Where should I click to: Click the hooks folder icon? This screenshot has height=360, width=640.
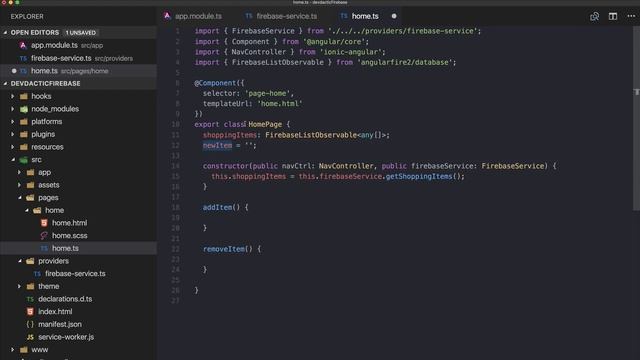24,96
